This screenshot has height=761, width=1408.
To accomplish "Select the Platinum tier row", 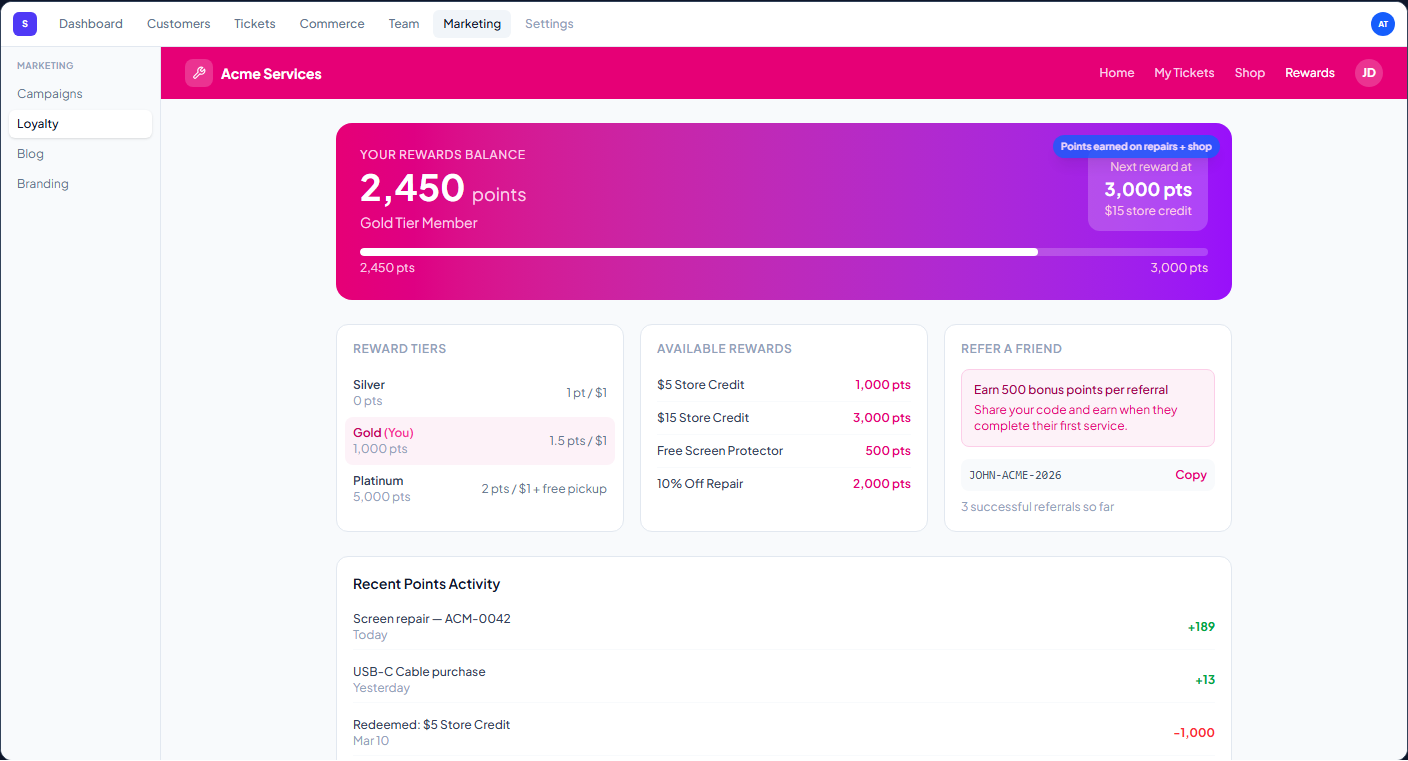I will pyautogui.click(x=480, y=489).
